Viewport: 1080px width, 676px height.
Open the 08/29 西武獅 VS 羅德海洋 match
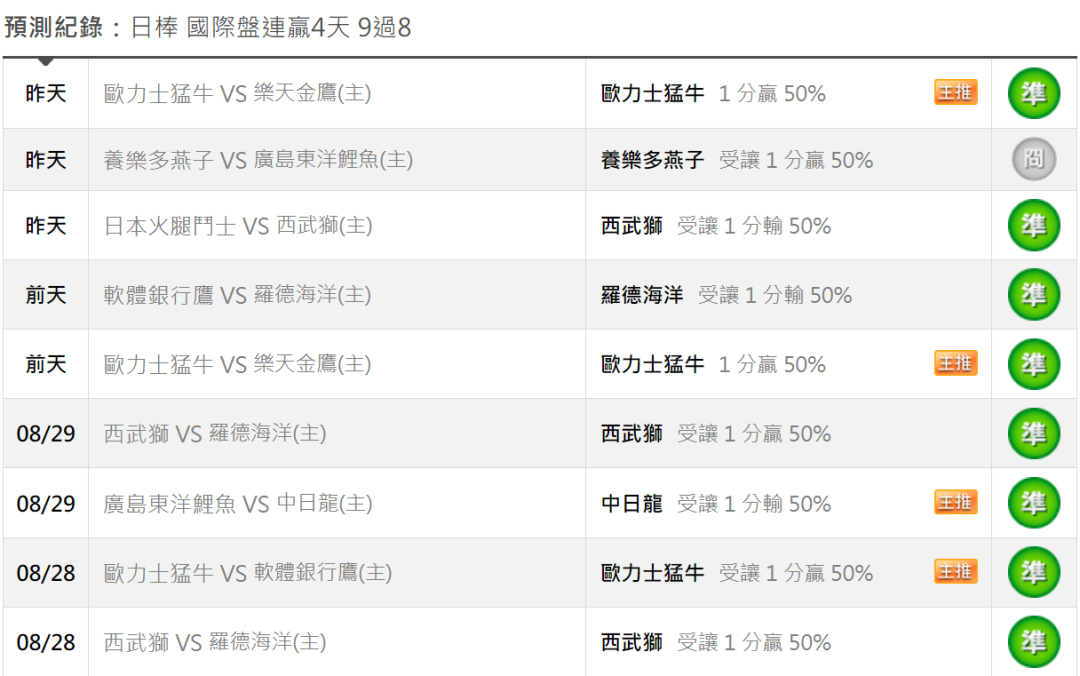point(215,433)
